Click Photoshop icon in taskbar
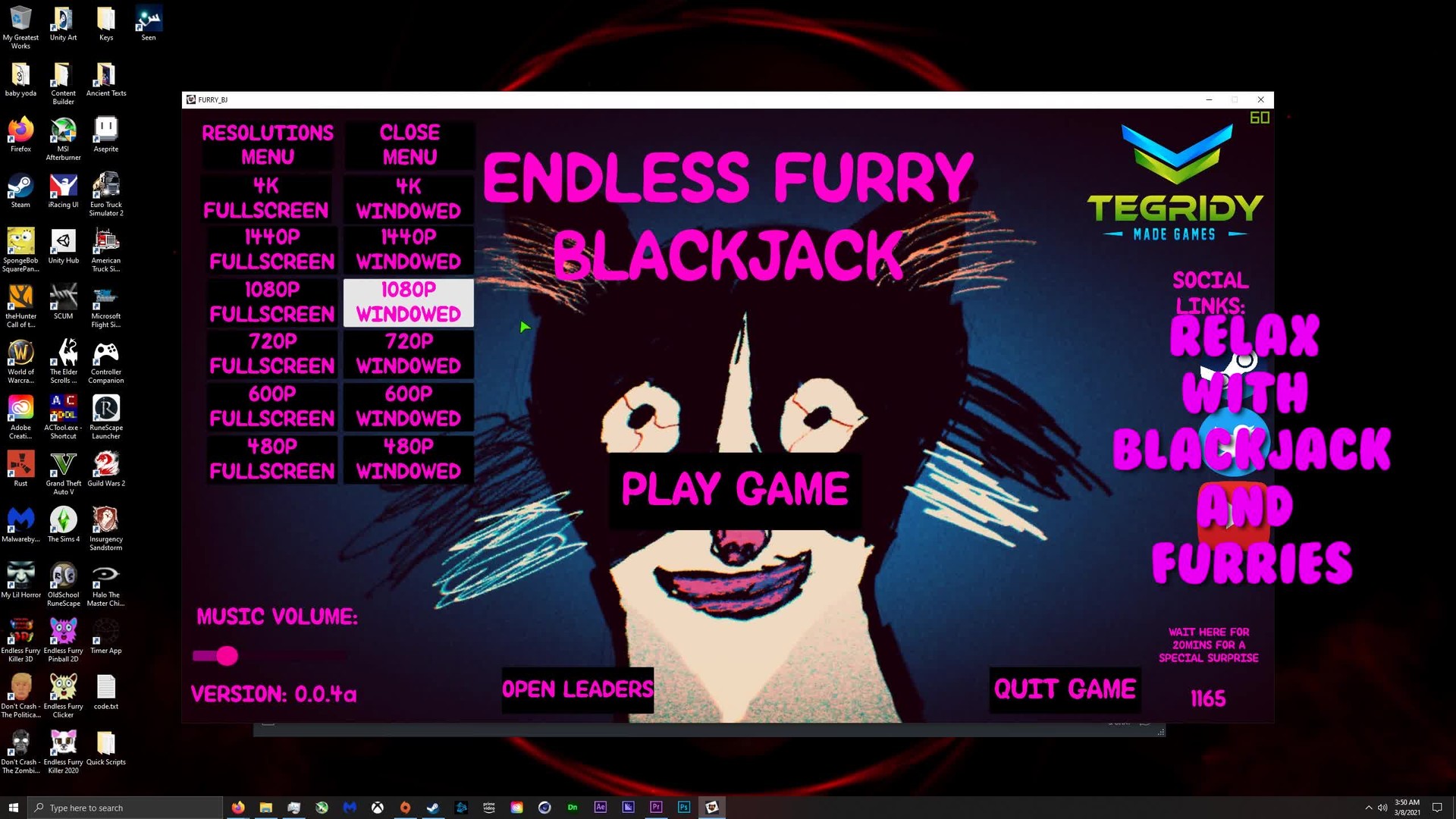The width and height of the screenshot is (1456, 819). pyautogui.click(x=683, y=808)
